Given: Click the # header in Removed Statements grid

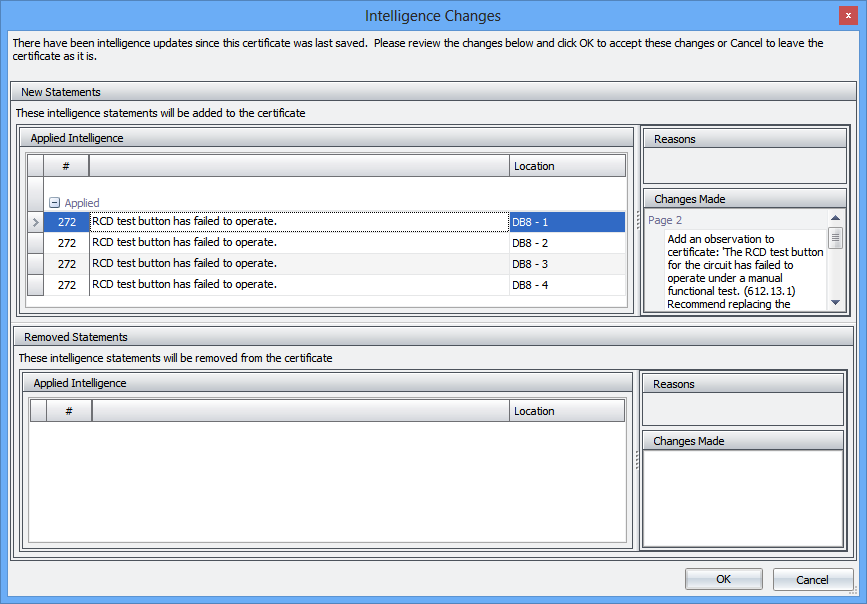Looking at the screenshot, I should point(69,411).
